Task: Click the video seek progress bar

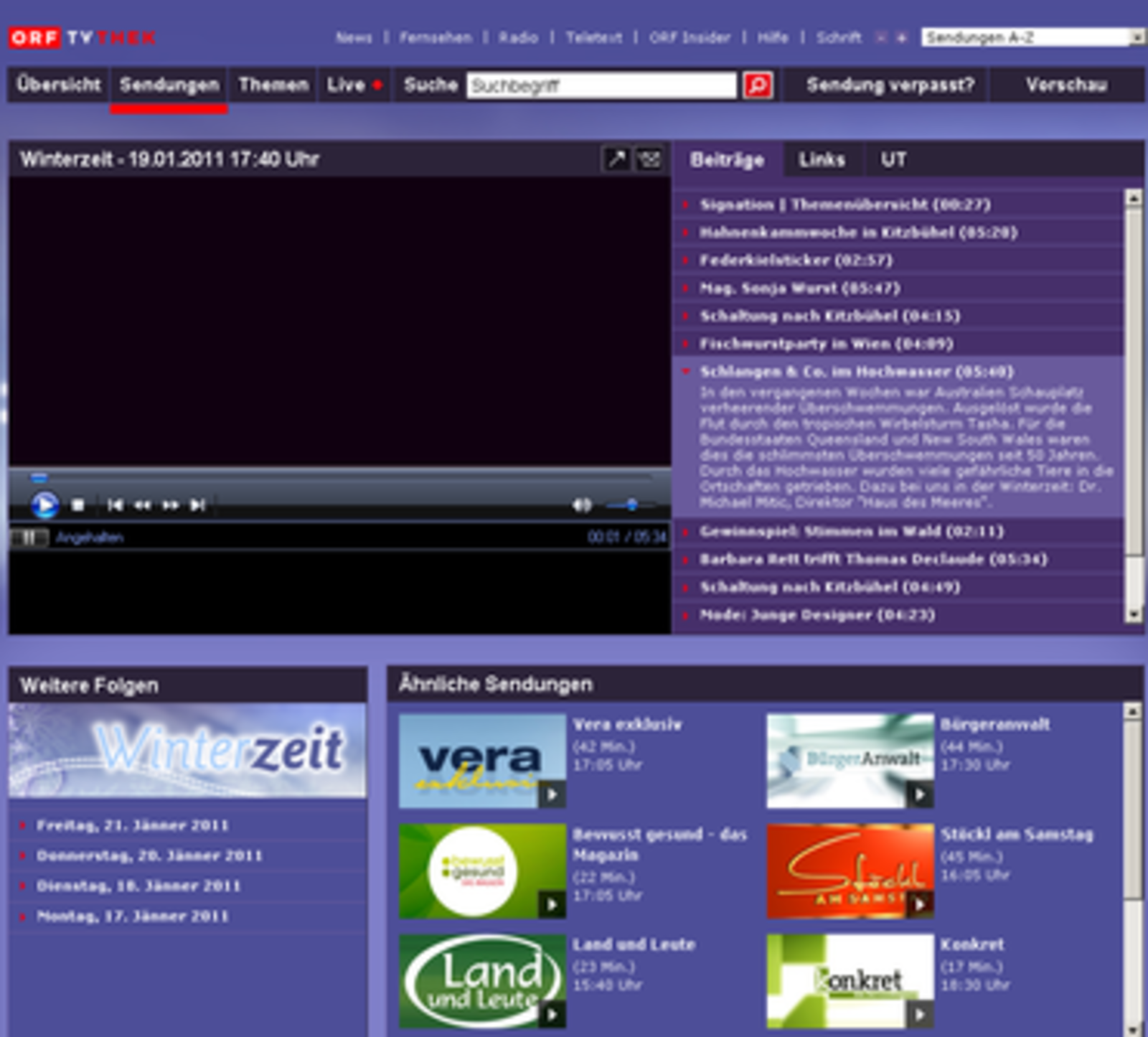Action: [x=341, y=477]
